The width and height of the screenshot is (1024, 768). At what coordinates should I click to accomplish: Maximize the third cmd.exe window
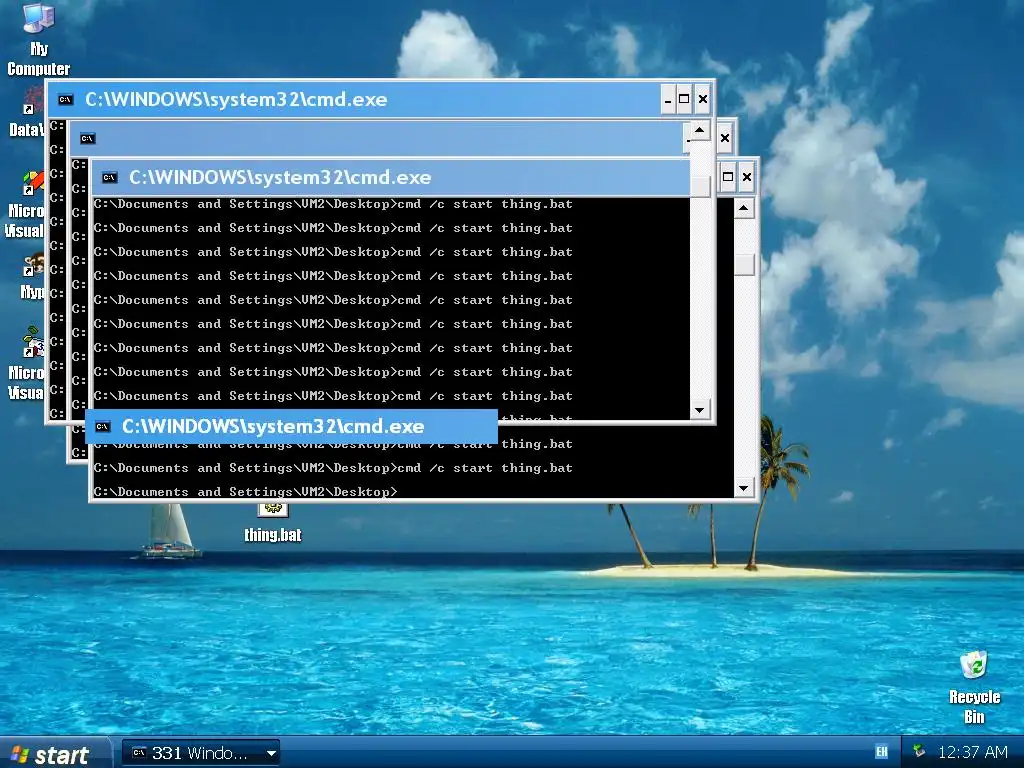coord(728,177)
